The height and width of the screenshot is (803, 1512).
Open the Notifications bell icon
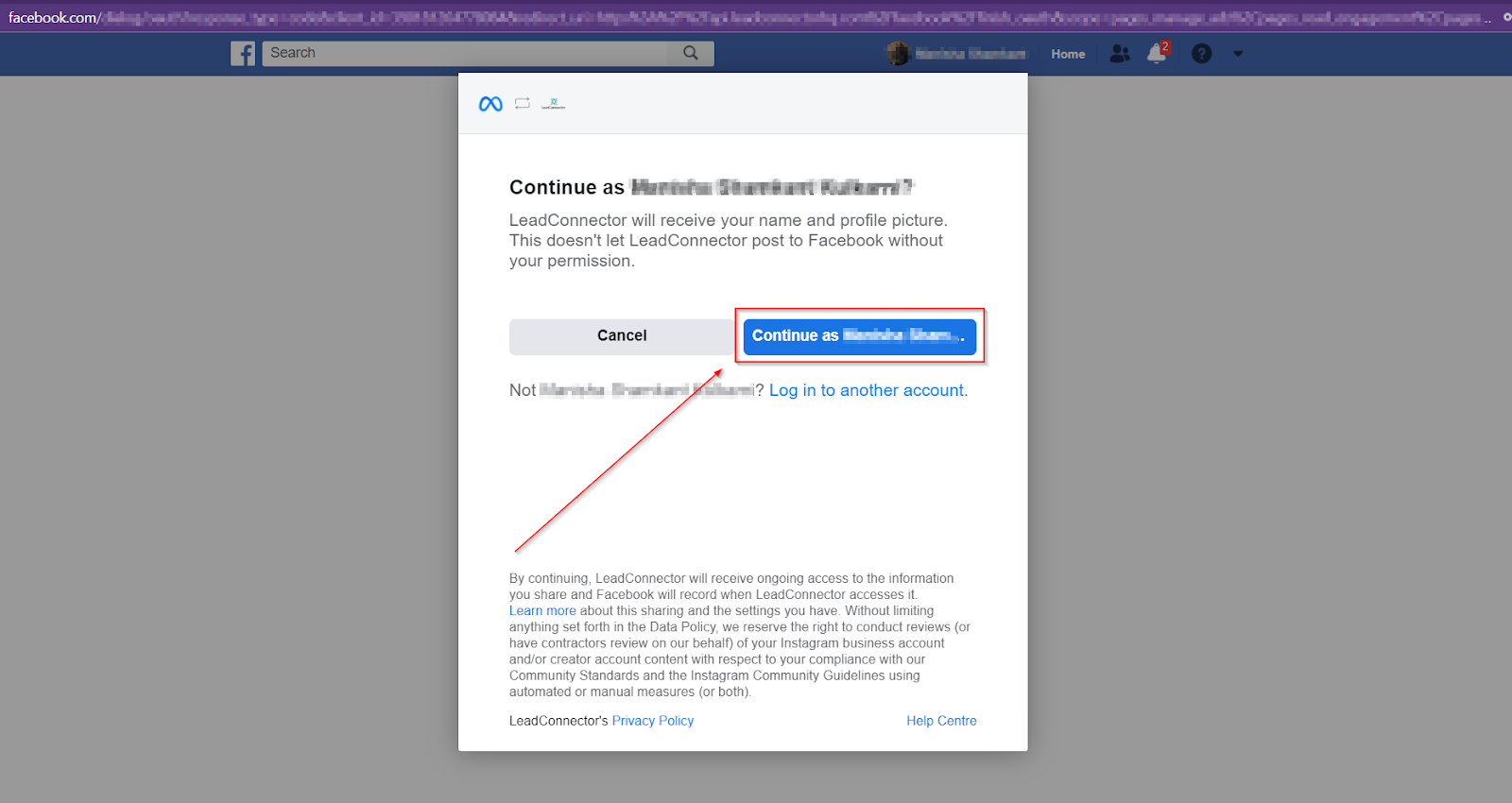[1157, 54]
